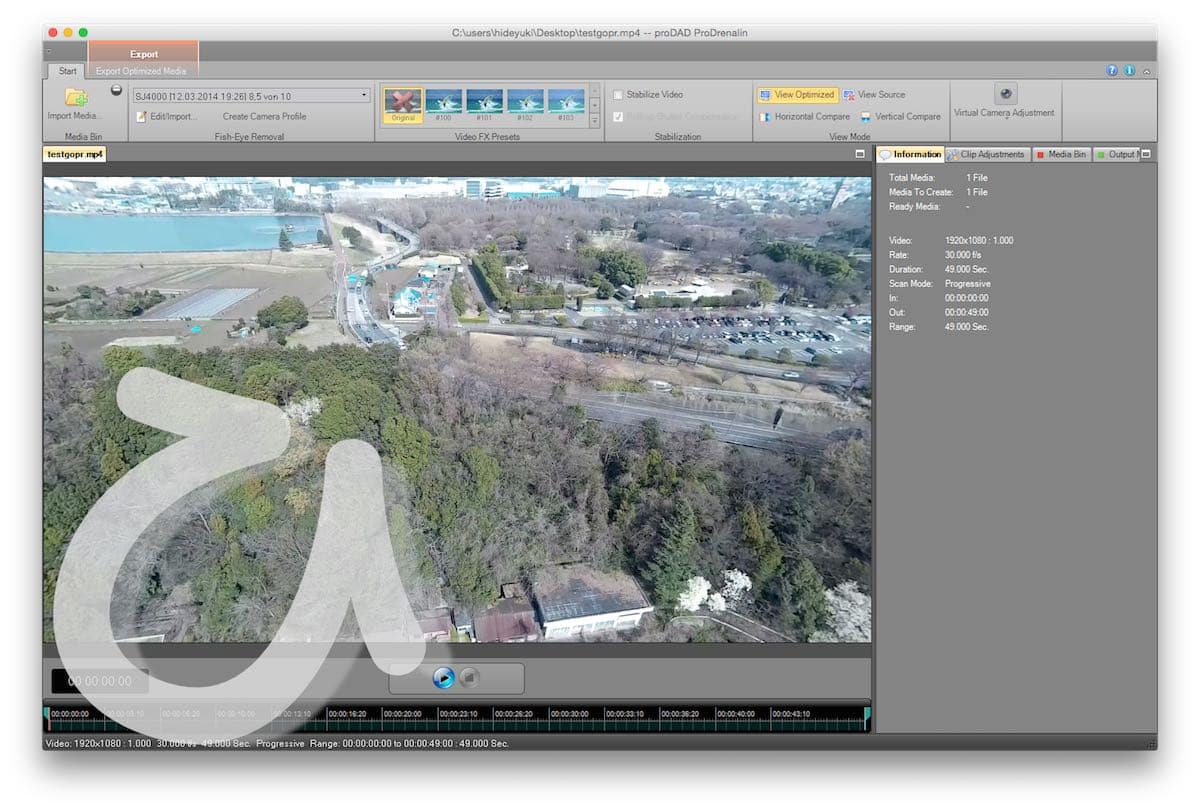The width and height of the screenshot is (1200, 811).
Task: Click the 00:00:30:00 mark on timeline
Action: click(x=568, y=714)
